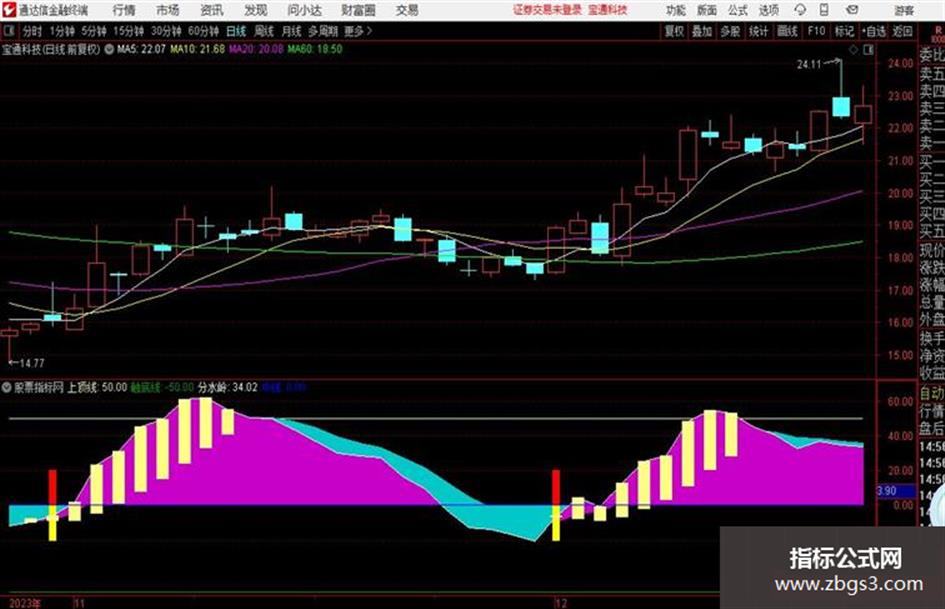945x609 pixels.
Task: Click the 游客 guest account label
Action: [x=904, y=10]
